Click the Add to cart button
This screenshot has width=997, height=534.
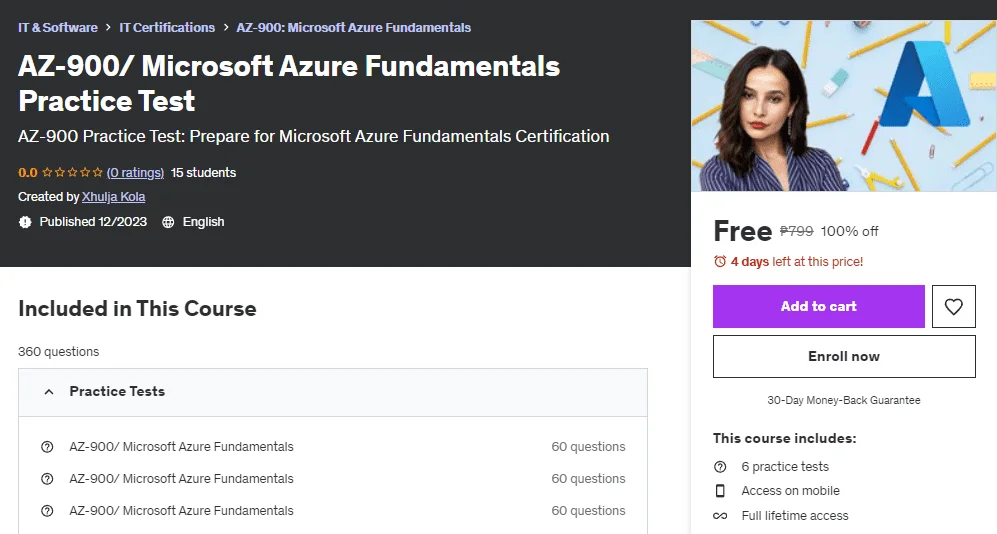818,306
